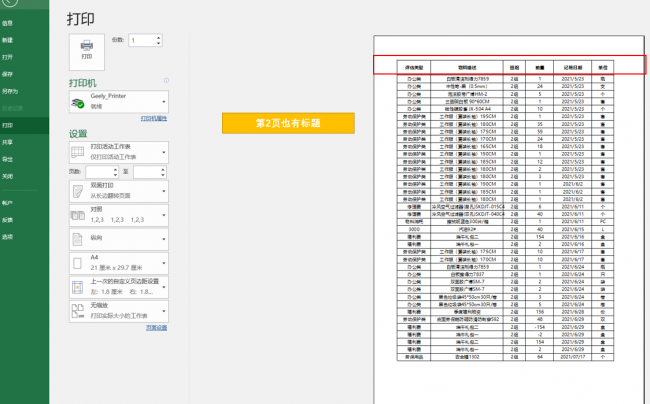Click the 至 end page input

(147, 172)
